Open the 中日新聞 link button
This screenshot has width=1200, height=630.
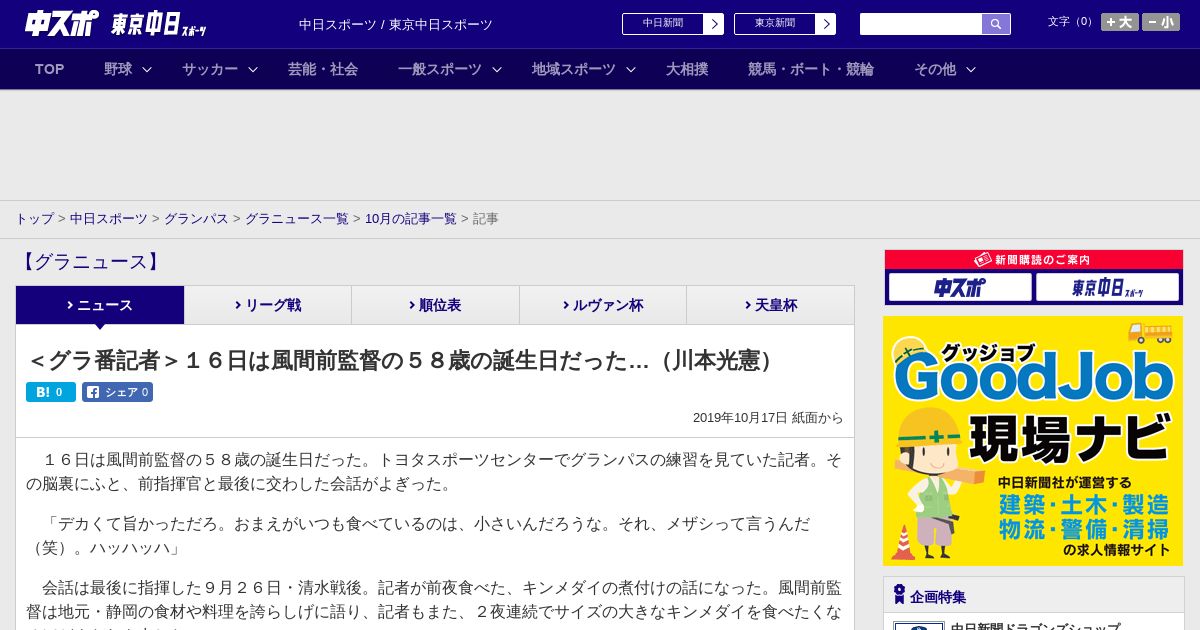click(663, 24)
